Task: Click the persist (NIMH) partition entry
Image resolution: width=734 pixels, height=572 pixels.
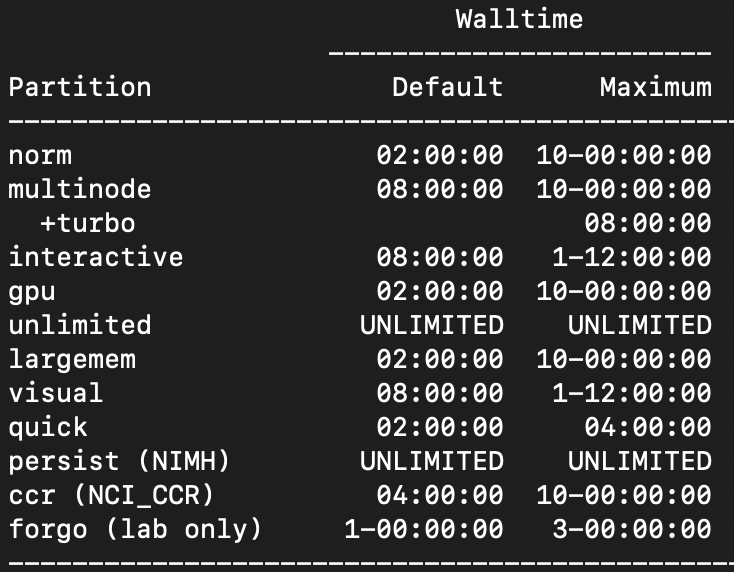Action: coord(120,461)
